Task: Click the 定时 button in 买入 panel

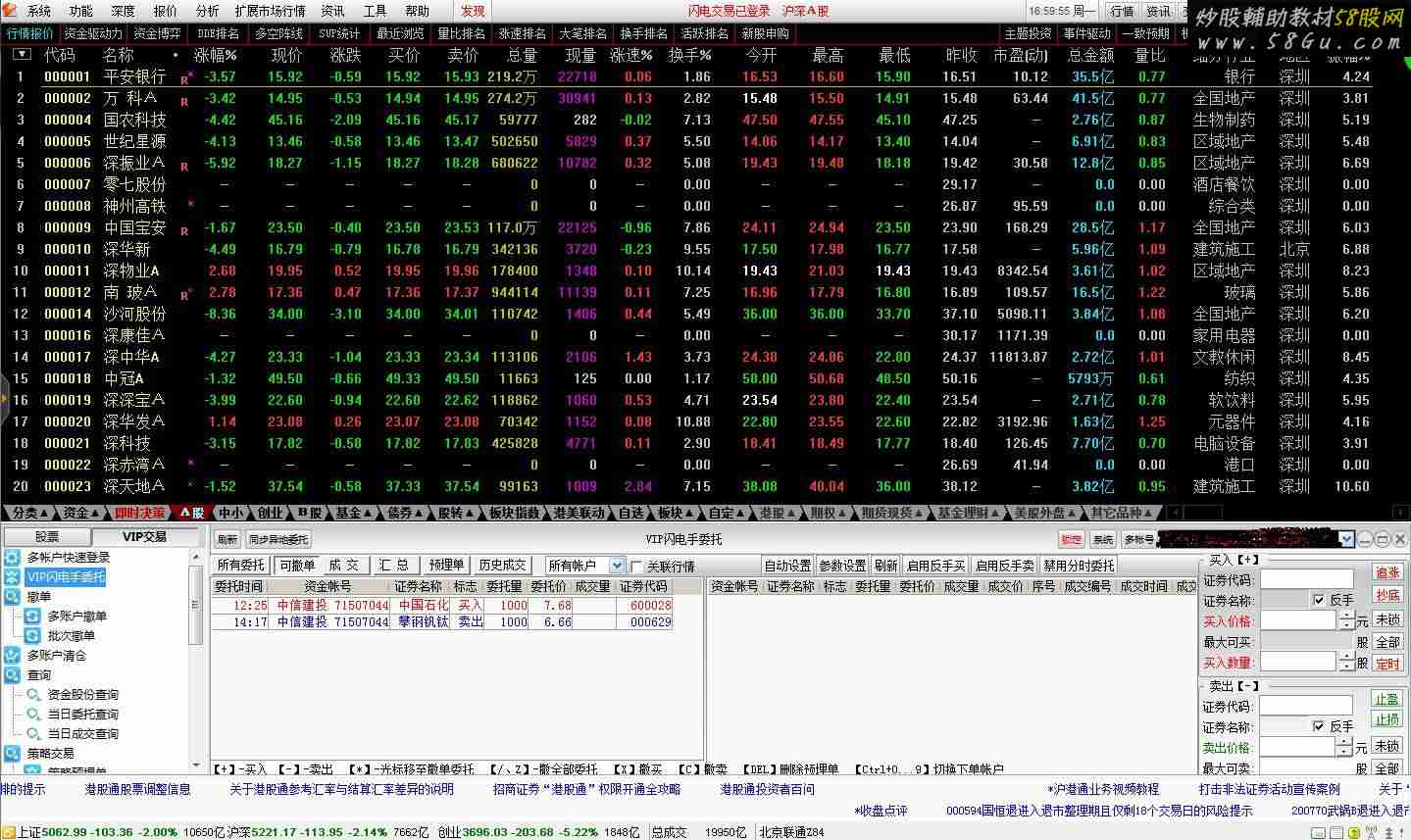Action: (x=1387, y=664)
